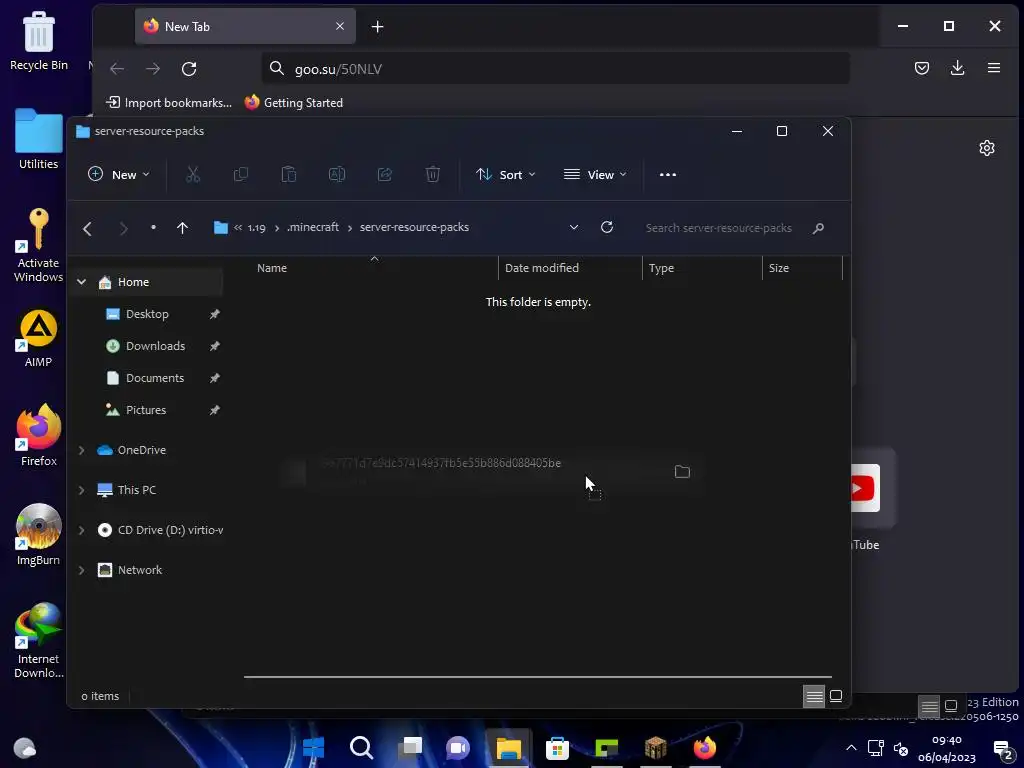Open Firefox application menu
Image resolution: width=1024 pixels, height=768 pixels.
pyautogui.click(x=994, y=68)
